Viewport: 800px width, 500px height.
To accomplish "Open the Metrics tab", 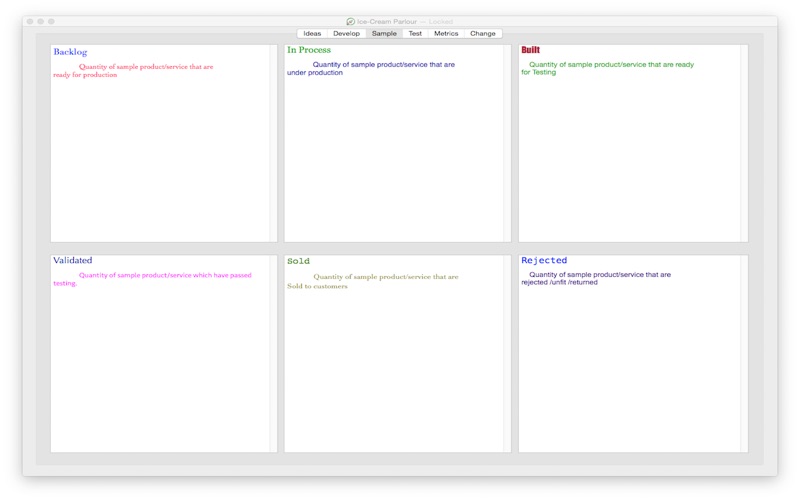I will (x=446, y=34).
